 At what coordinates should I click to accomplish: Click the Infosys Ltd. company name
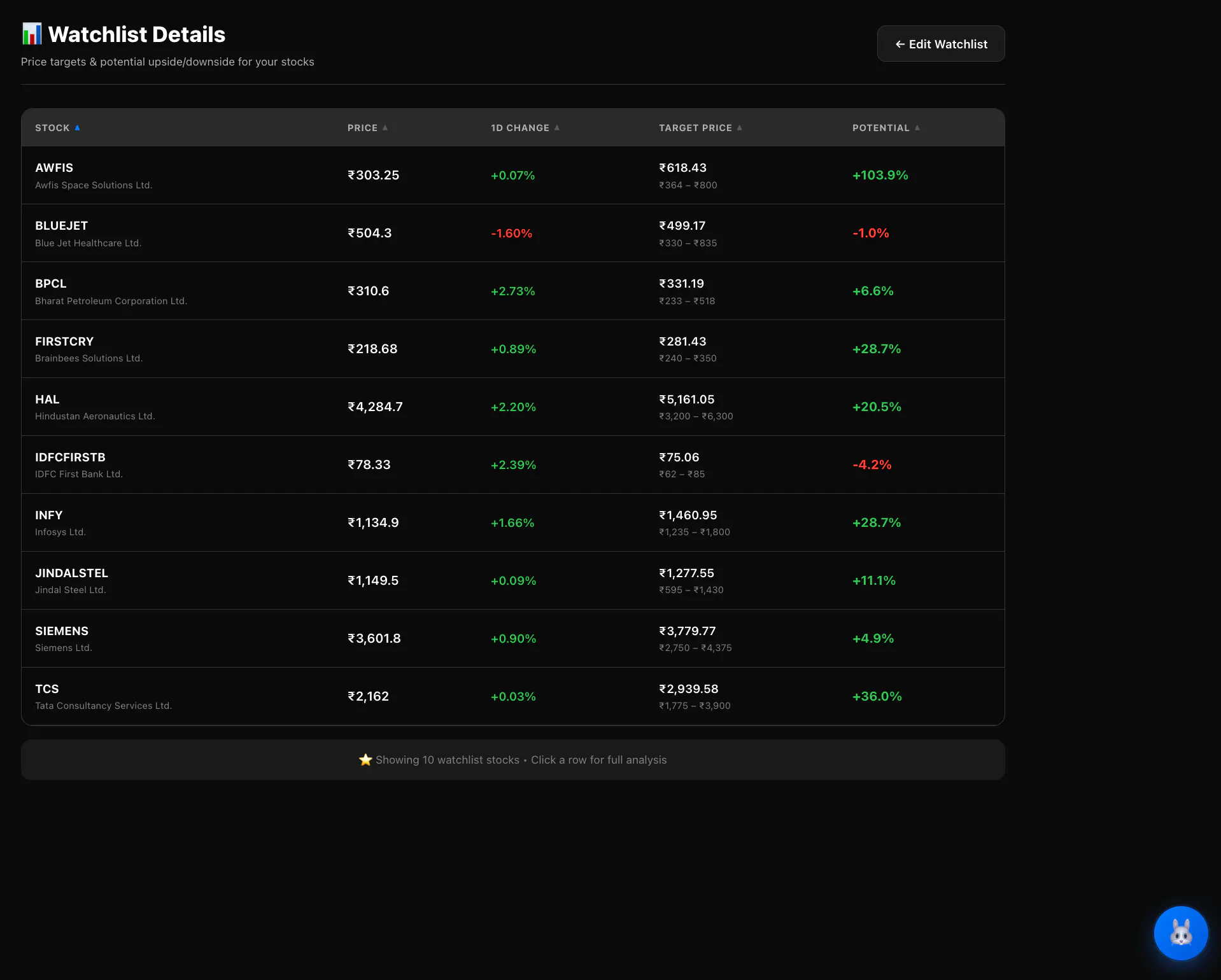click(60, 532)
